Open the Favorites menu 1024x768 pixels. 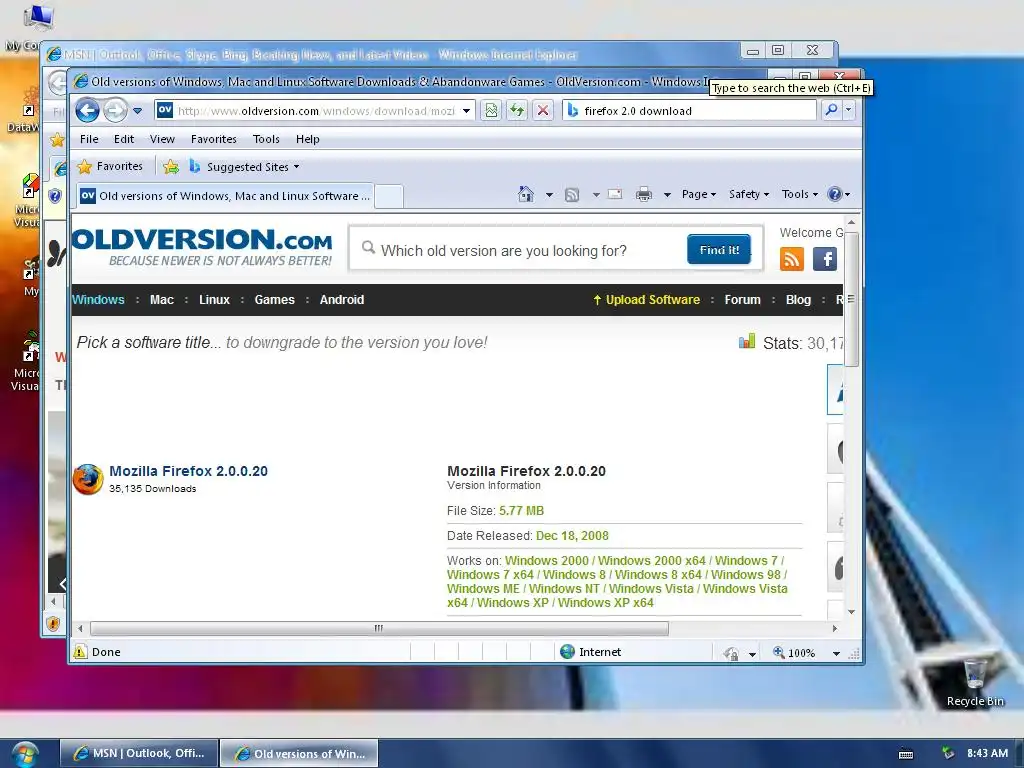(x=214, y=139)
